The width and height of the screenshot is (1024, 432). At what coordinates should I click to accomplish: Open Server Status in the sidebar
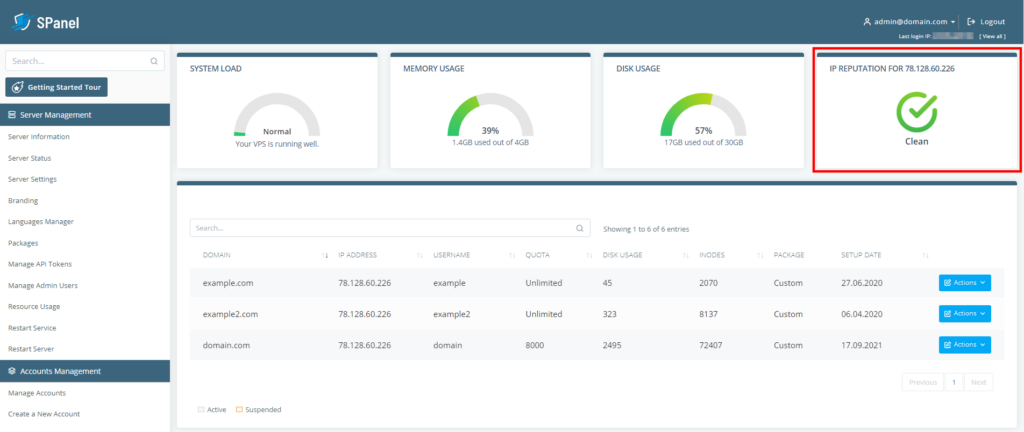coord(29,158)
